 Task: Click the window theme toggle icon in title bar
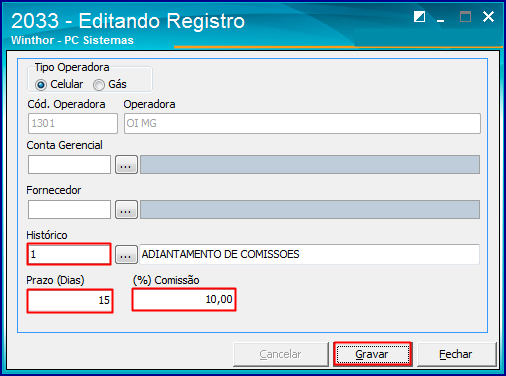click(419, 17)
